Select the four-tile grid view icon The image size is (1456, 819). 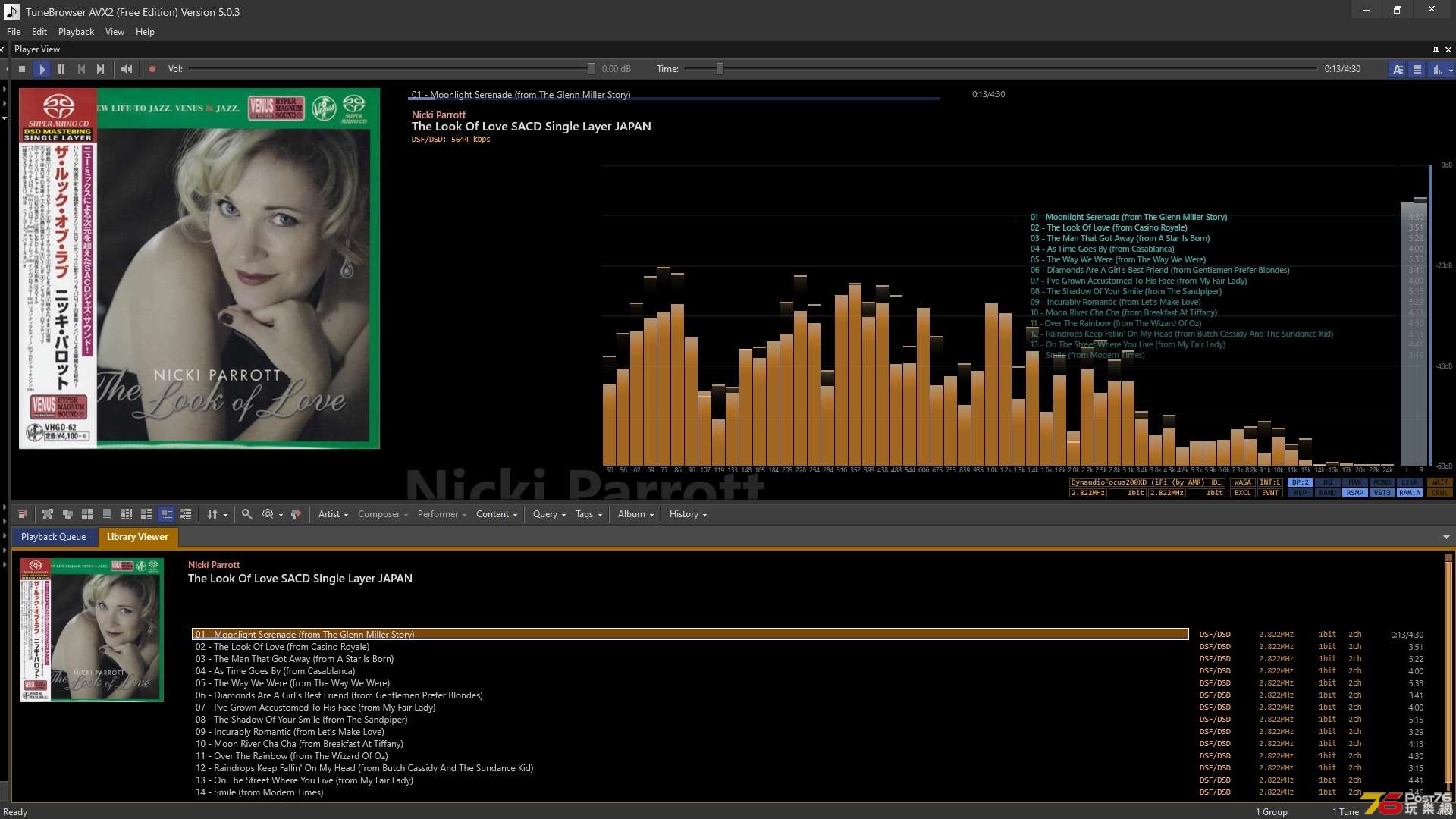point(87,514)
